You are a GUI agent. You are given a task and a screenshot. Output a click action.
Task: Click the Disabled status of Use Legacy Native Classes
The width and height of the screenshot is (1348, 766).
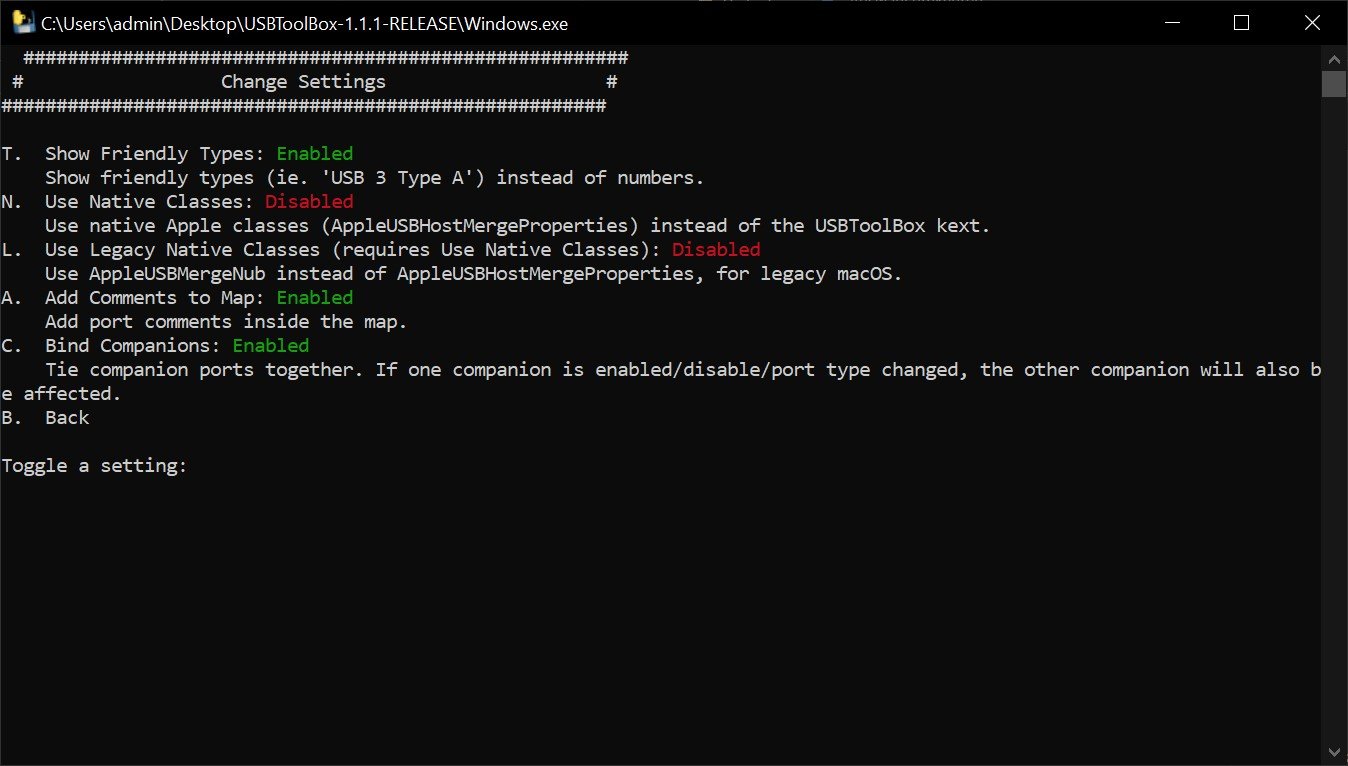(x=715, y=250)
